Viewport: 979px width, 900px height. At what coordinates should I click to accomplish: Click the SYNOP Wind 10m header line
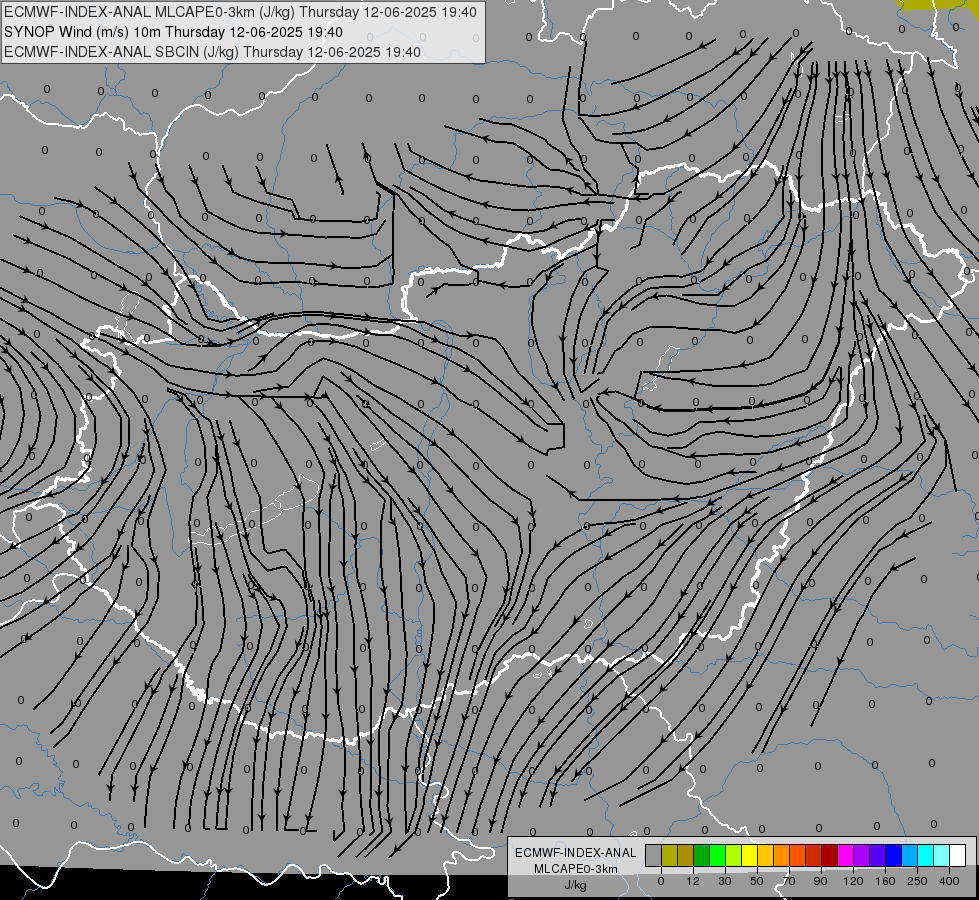pos(173,32)
